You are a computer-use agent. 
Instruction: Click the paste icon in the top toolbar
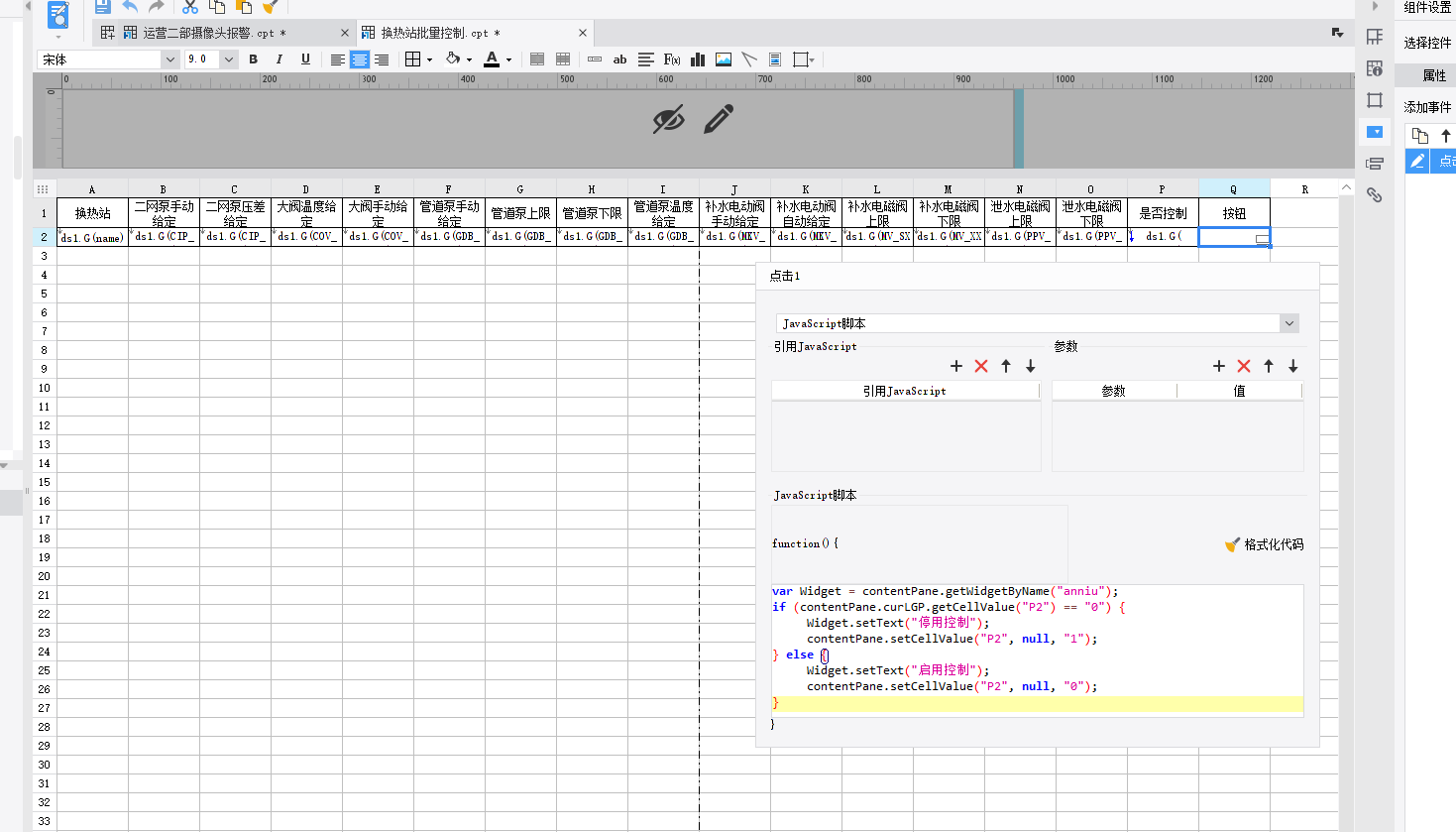[x=244, y=6]
